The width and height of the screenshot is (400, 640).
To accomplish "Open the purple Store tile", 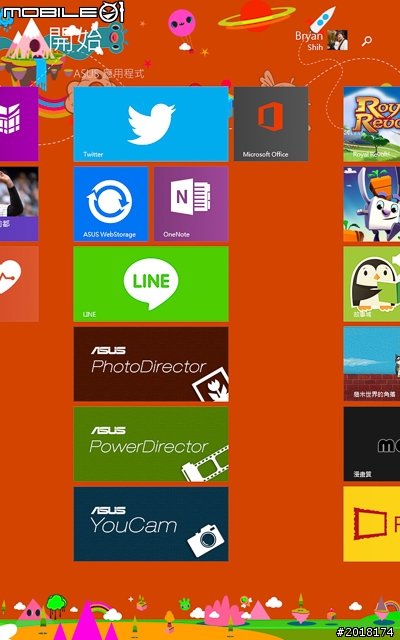I will 19,124.
